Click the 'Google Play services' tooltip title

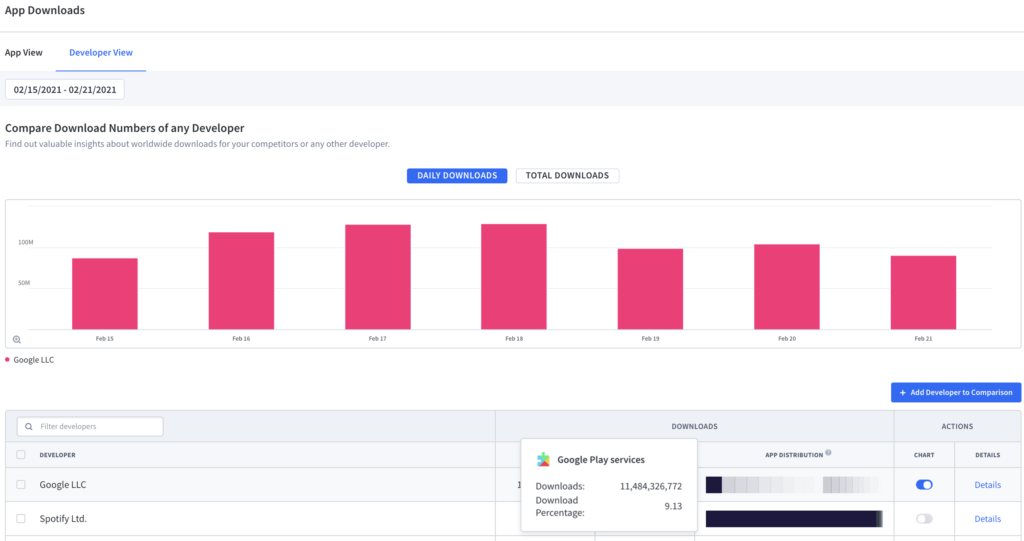pyautogui.click(x=601, y=460)
